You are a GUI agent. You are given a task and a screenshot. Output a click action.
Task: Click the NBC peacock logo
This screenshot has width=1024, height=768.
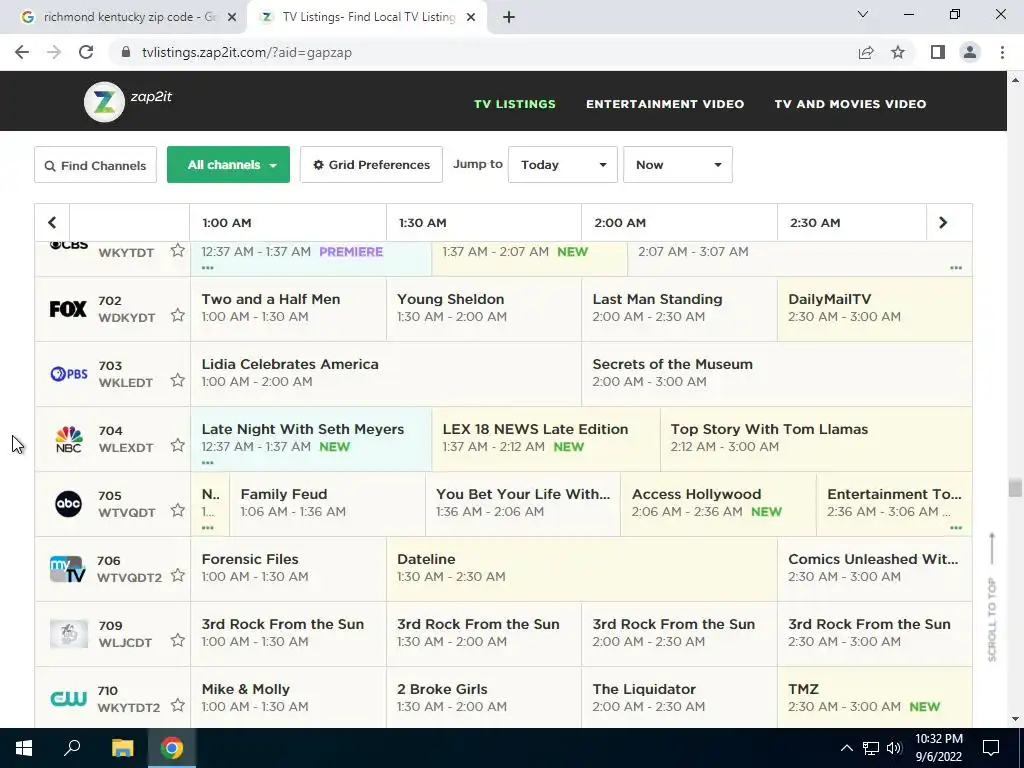[x=69, y=440]
